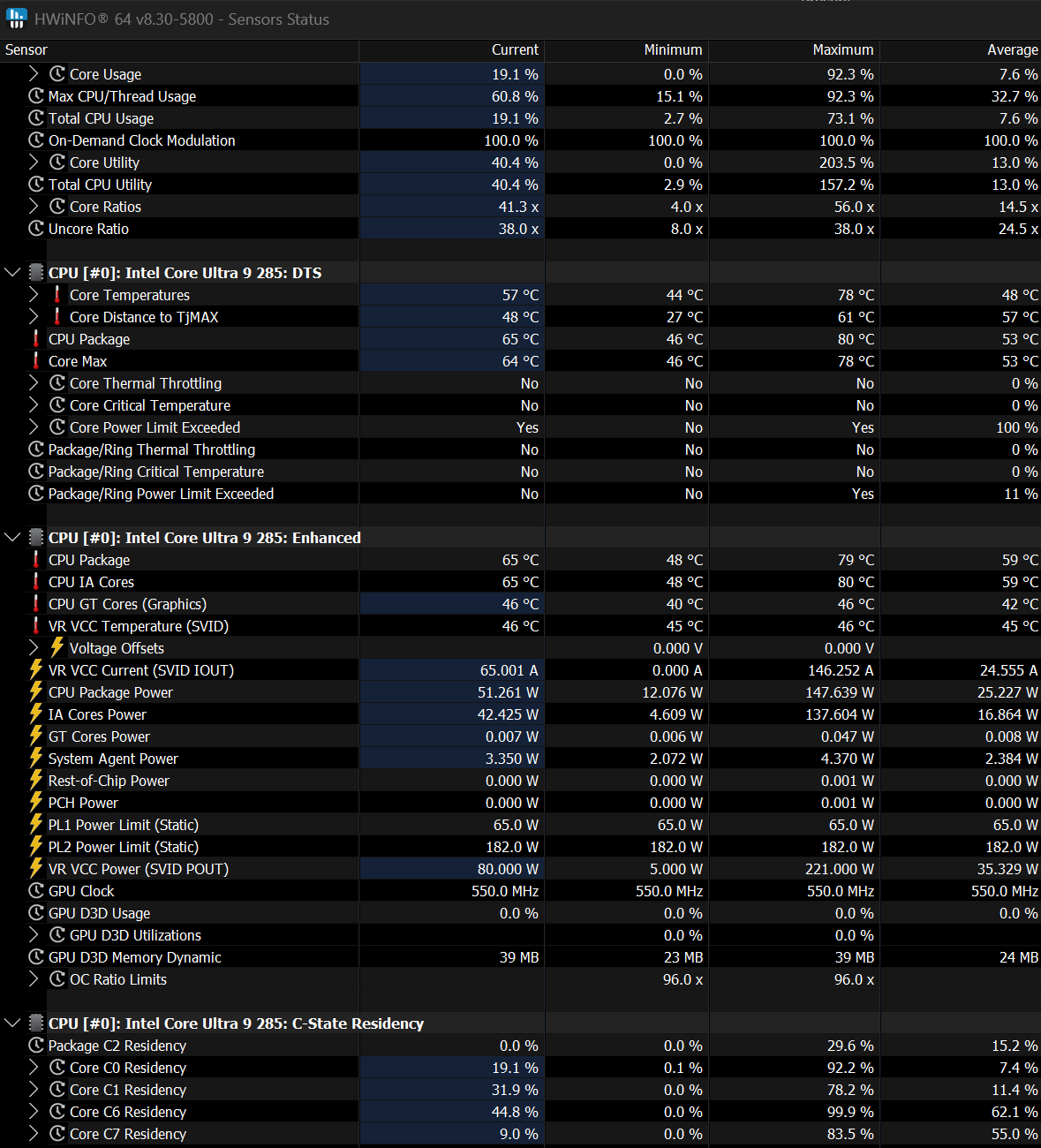Screen dimensions: 1041x1148
Task: Click the clock icon next to GPU Clock
Action: pyautogui.click(x=36, y=891)
